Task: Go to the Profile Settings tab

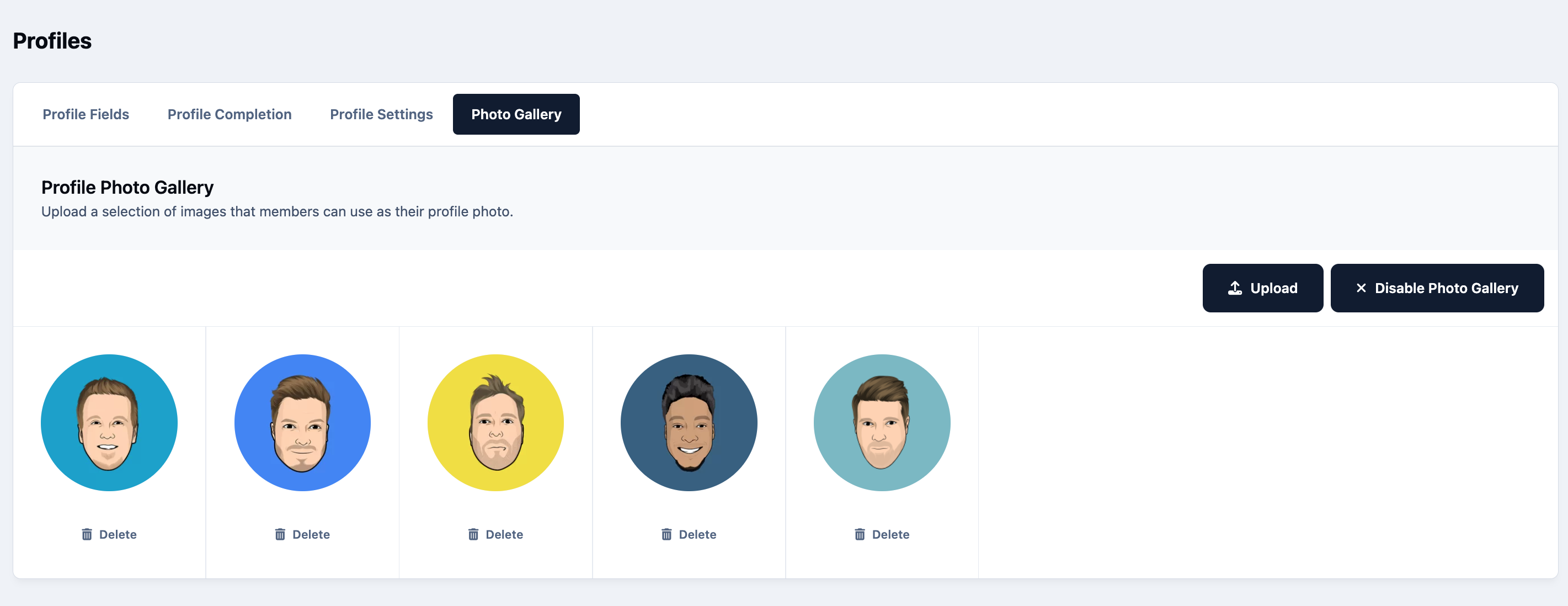Action: coord(381,114)
